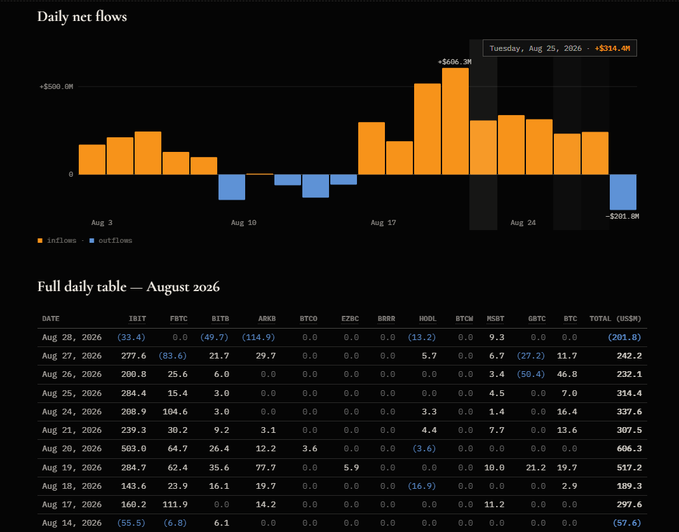The image size is (679, 532).
Task: Click the Aug 17 orange inflow bar
Action: 372,148
